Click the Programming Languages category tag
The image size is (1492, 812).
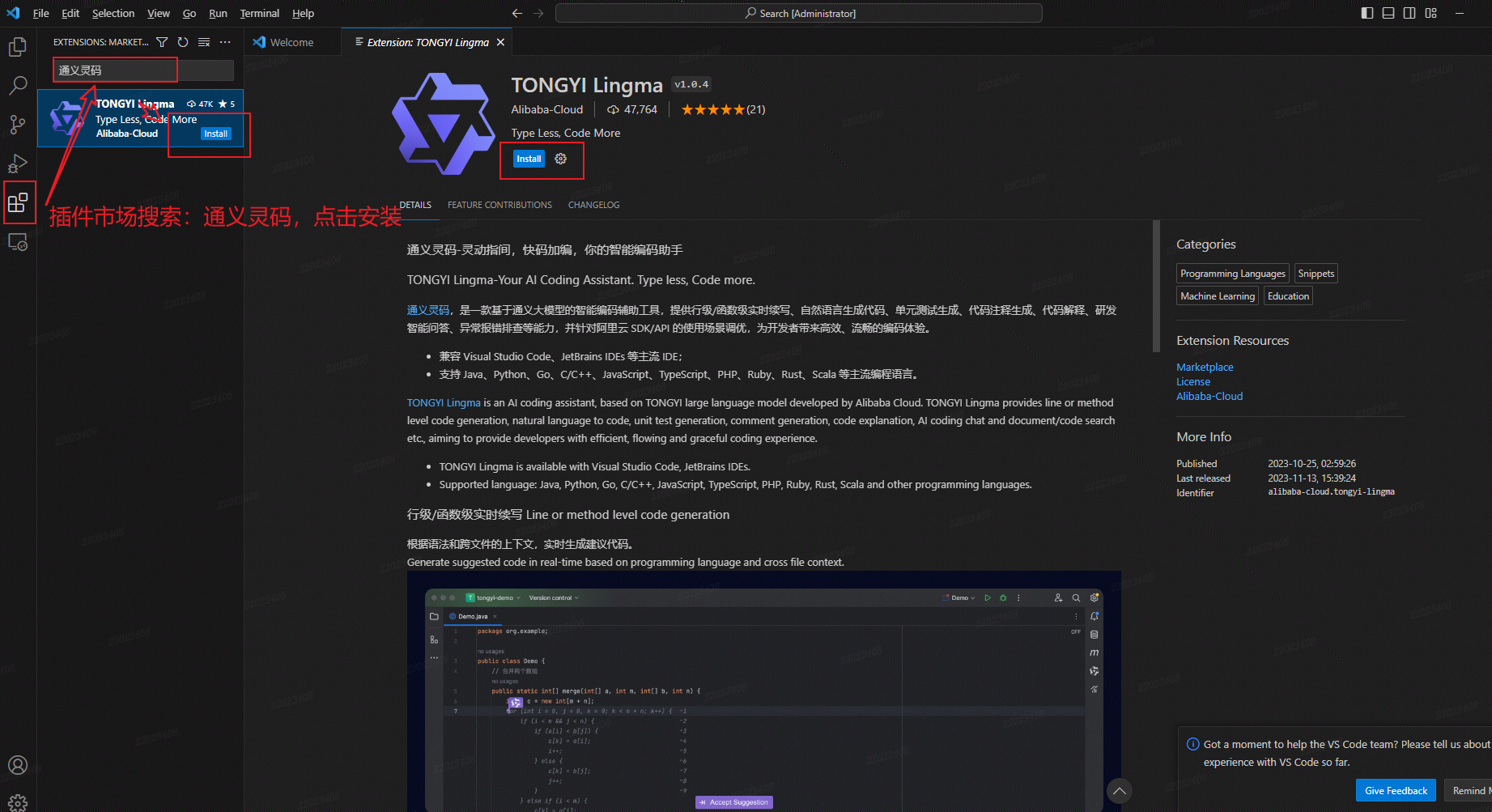pos(1233,274)
